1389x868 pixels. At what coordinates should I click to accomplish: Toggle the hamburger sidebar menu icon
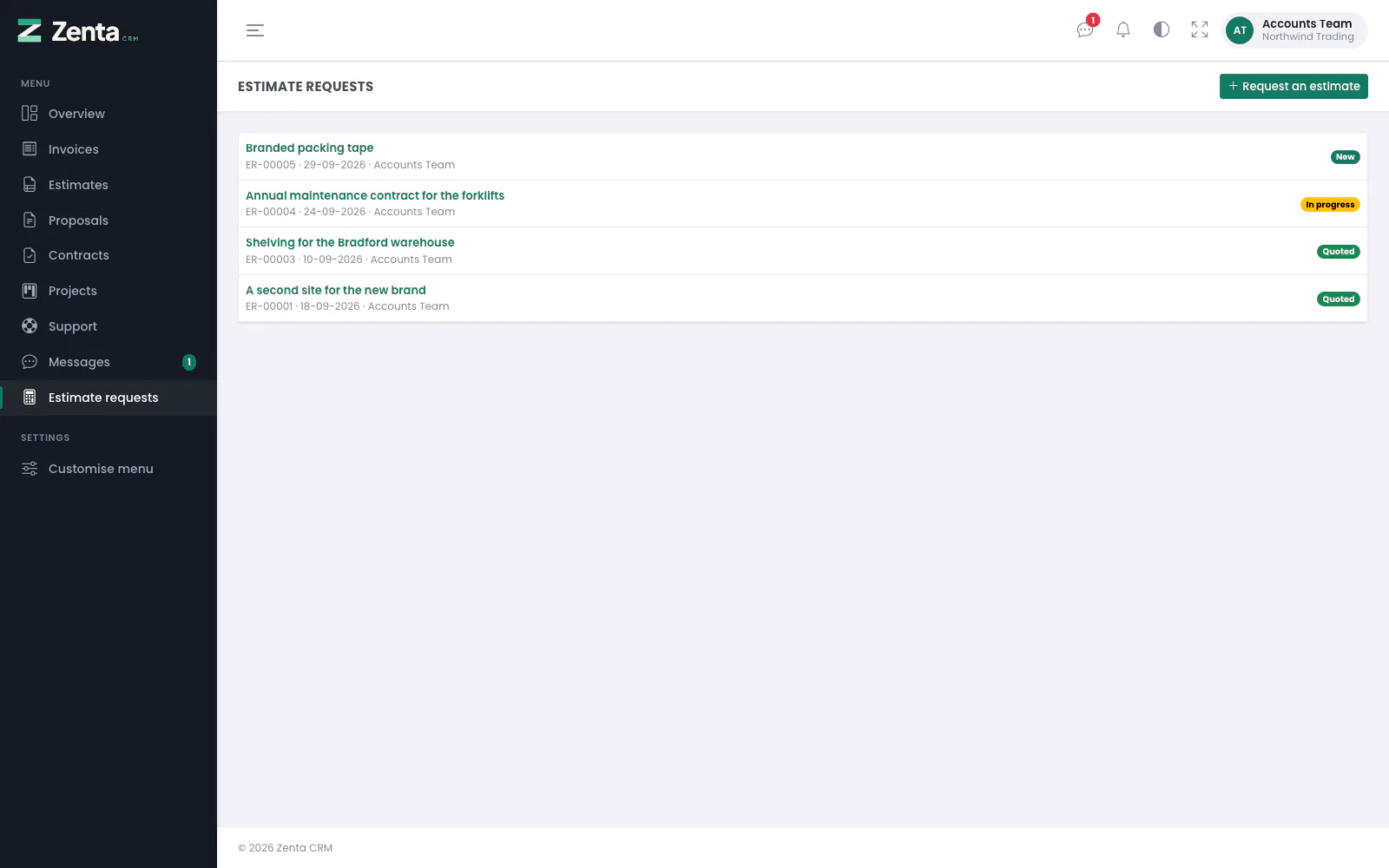point(255,30)
